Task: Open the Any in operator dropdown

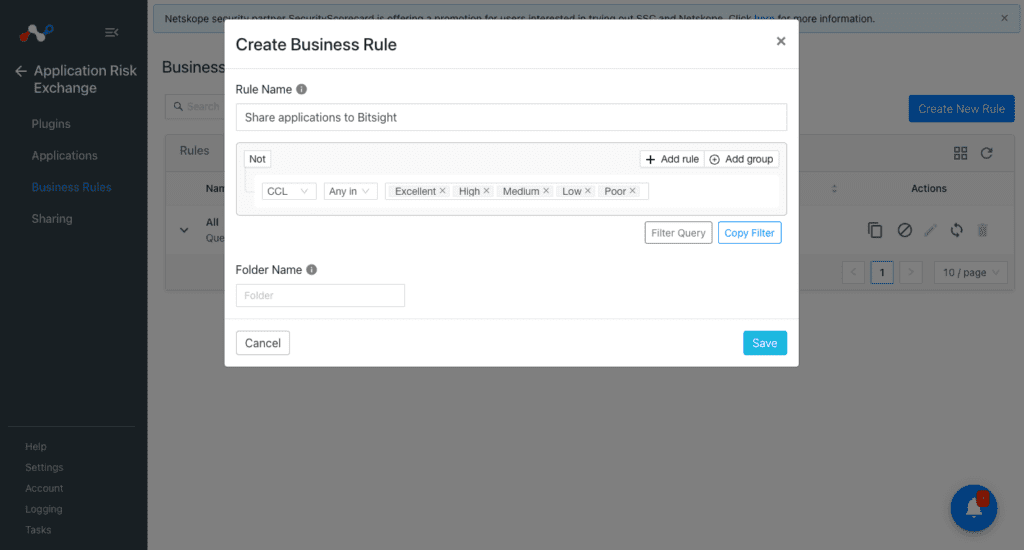Action: click(350, 191)
